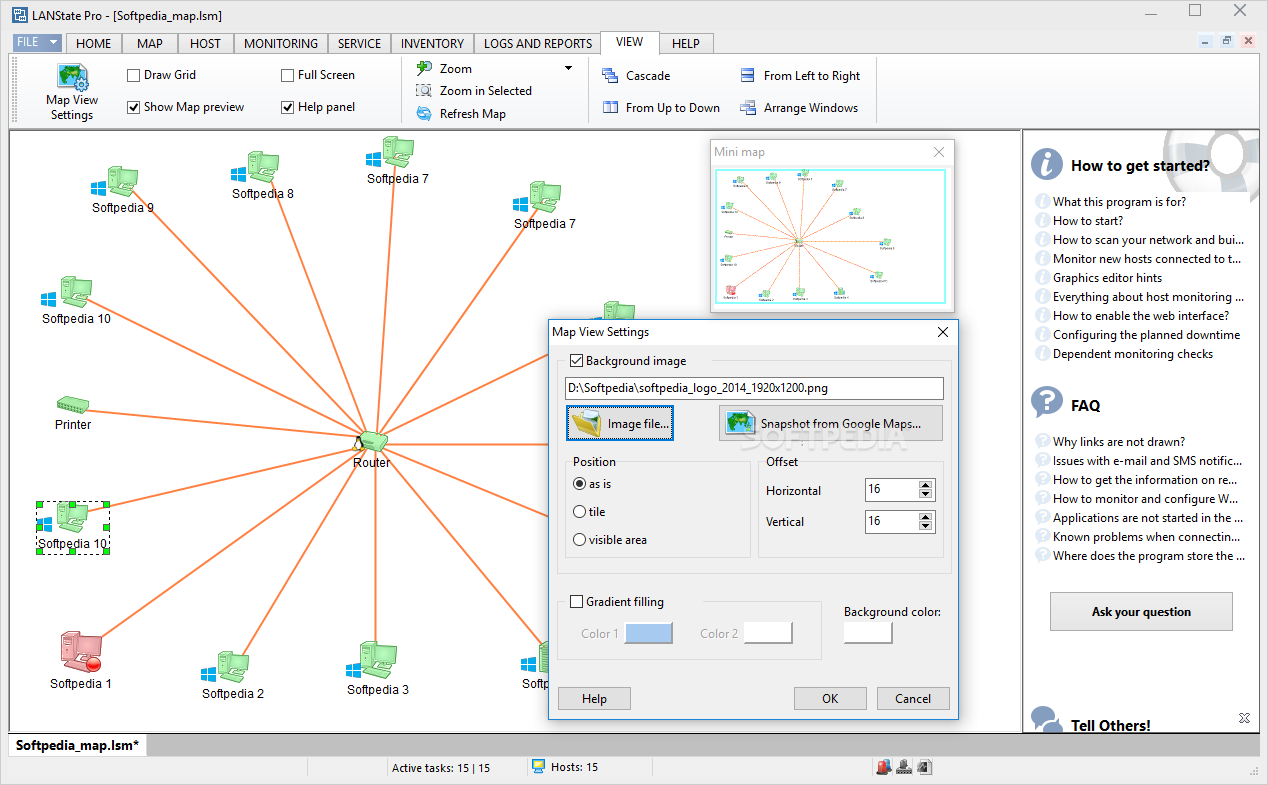Open the MONITORING ribbon tab
Viewport: 1268px width, 785px height.
coord(281,43)
